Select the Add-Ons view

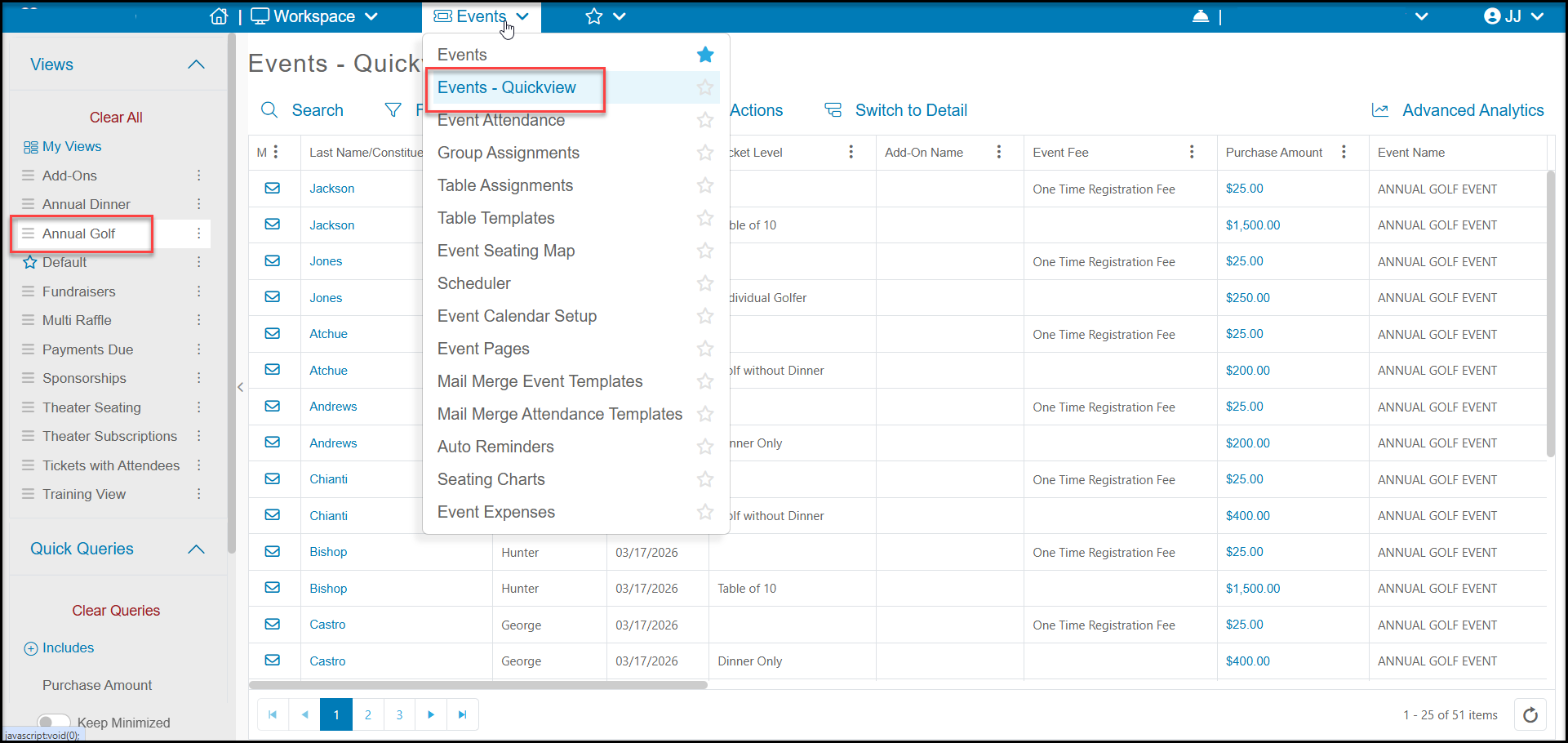(69, 176)
